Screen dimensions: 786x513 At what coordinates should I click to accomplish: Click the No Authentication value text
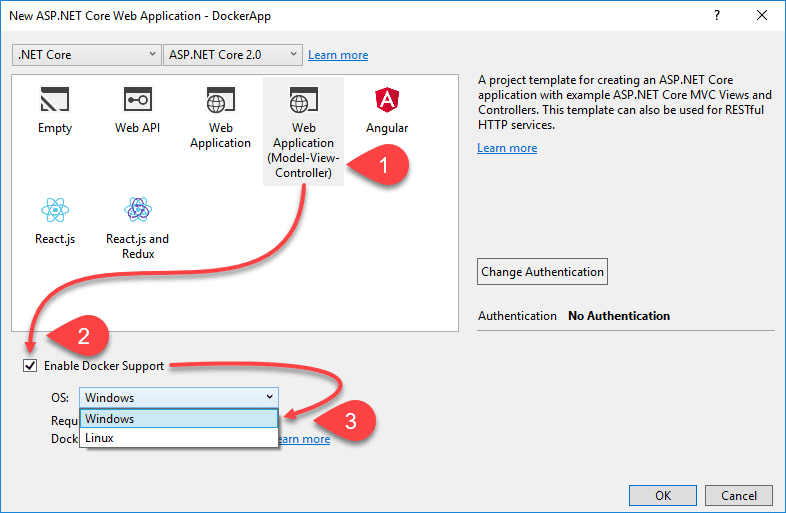(619, 316)
